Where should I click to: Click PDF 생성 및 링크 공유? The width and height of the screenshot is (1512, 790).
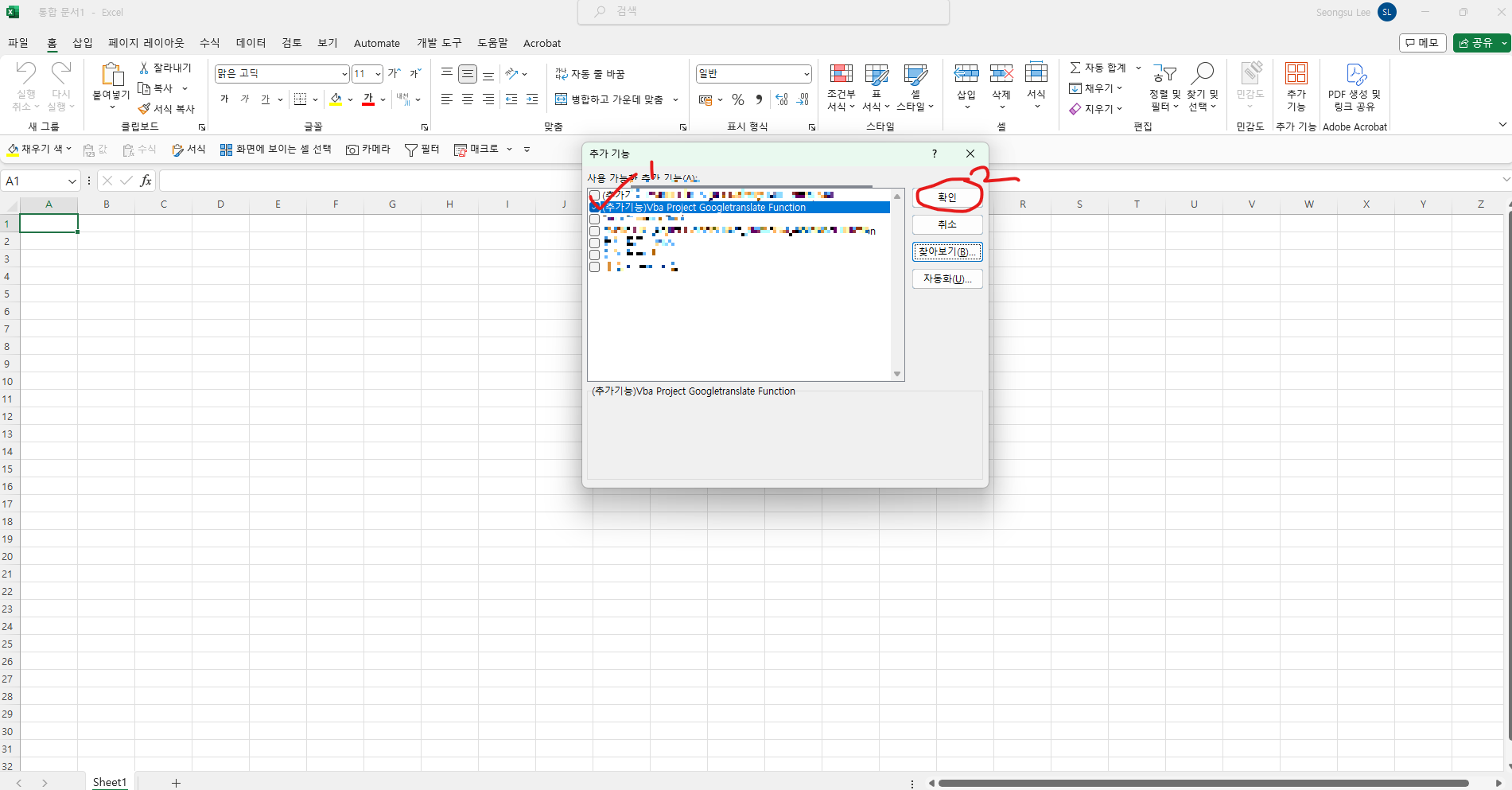1355,88
